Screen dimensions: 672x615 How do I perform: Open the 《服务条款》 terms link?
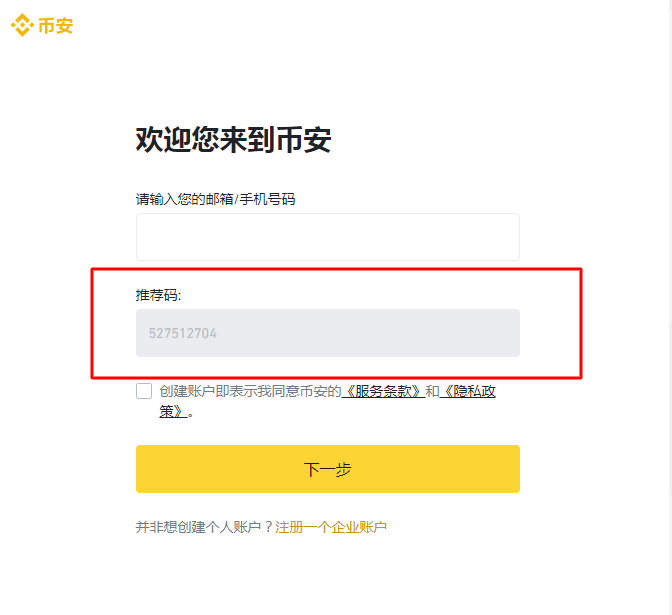tap(383, 391)
